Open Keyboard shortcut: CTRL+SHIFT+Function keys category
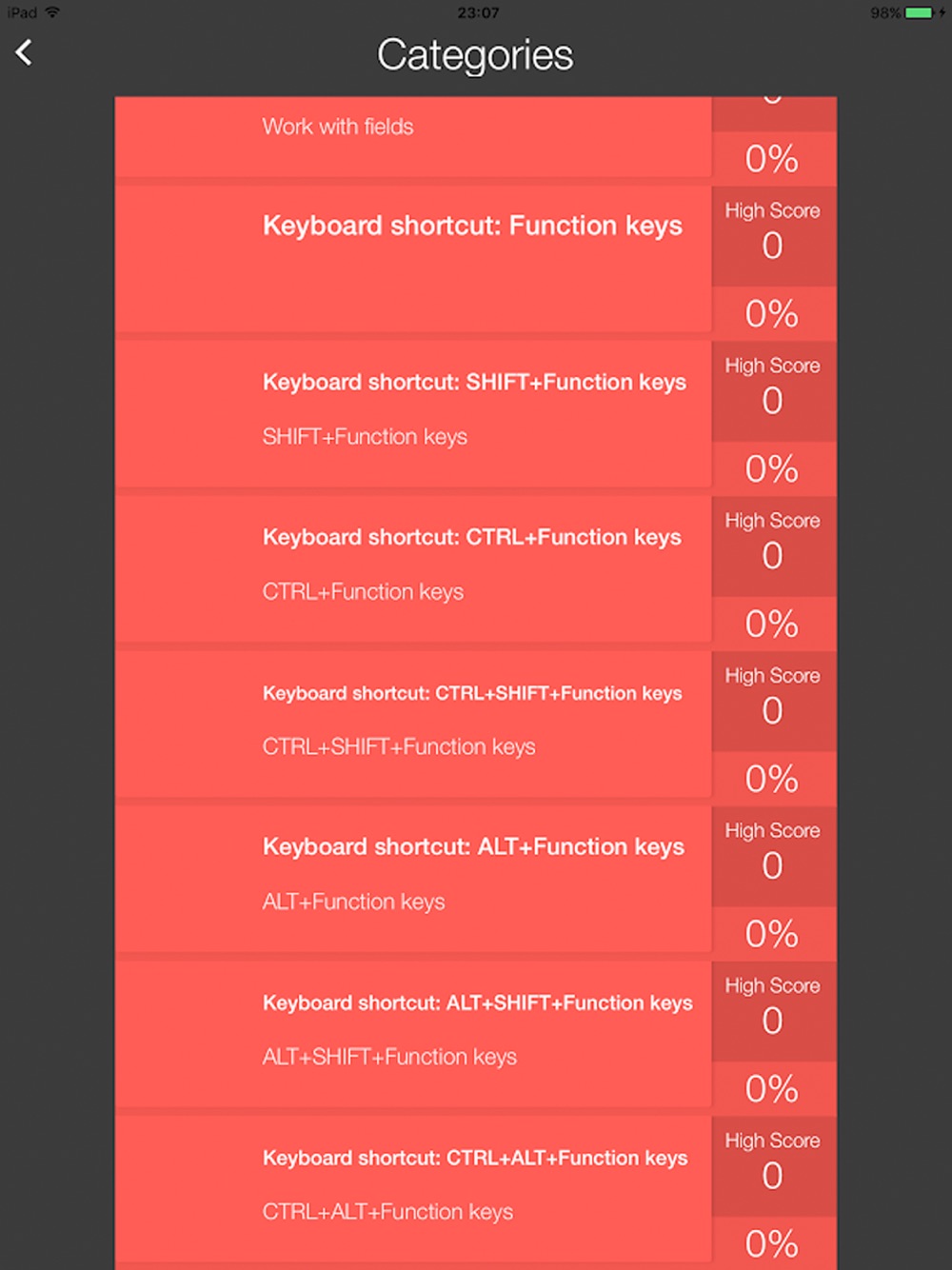This screenshot has width=952, height=1270. click(413, 724)
